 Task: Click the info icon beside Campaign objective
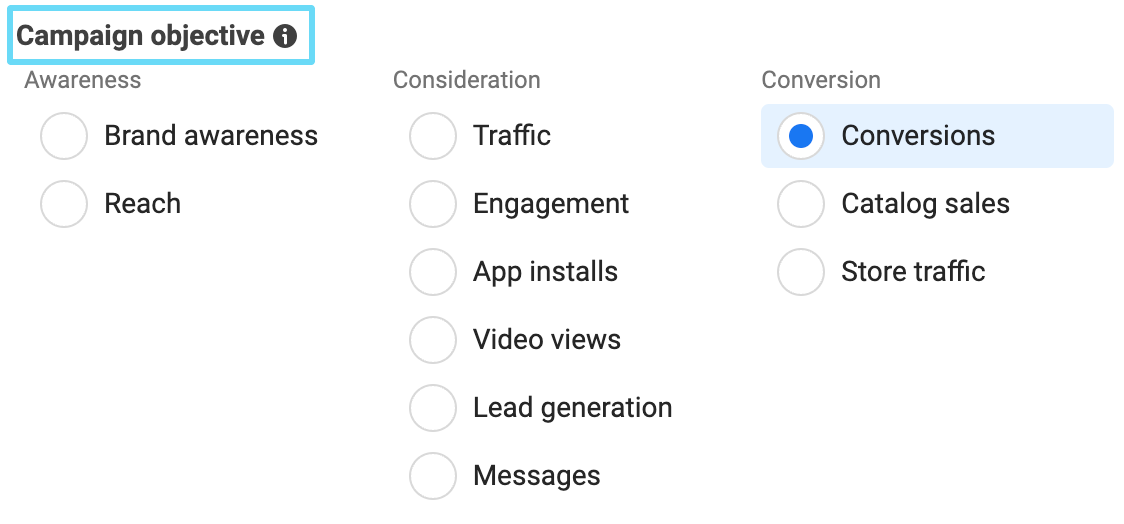pyautogui.click(x=285, y=37)
